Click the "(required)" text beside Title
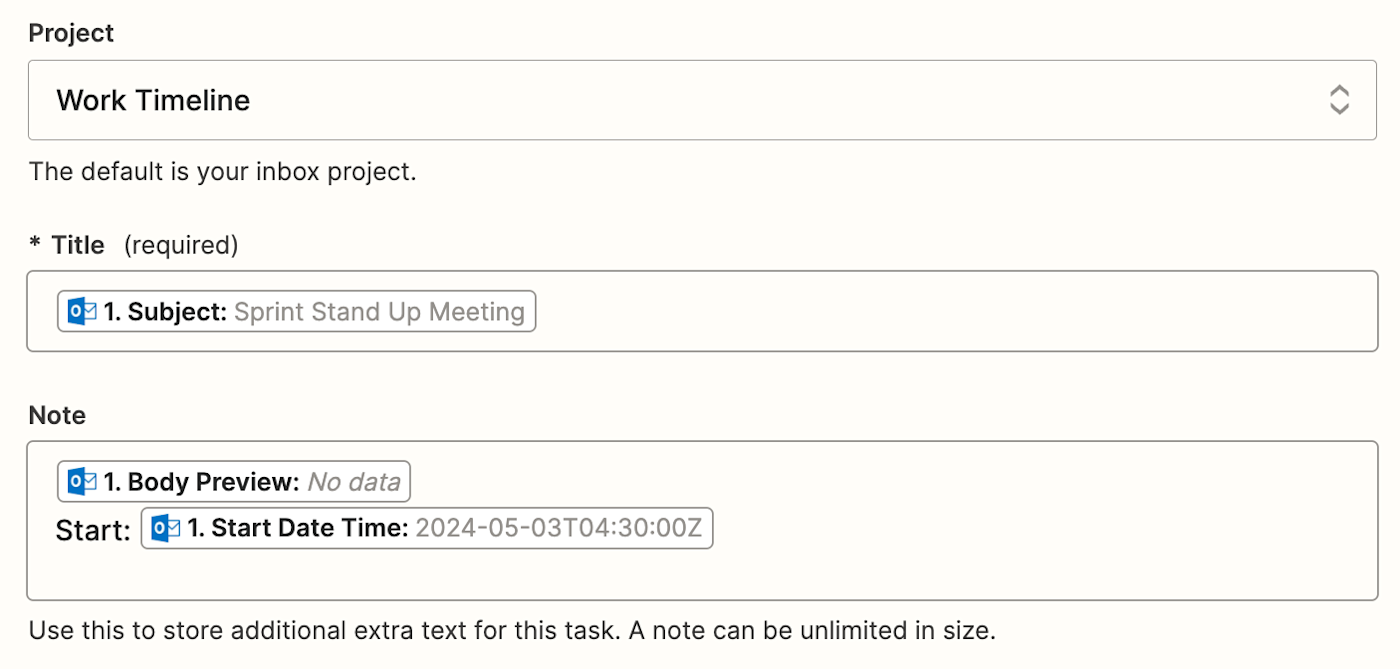The height and width of the screenshot is (669, 1400). click(181, 245)
